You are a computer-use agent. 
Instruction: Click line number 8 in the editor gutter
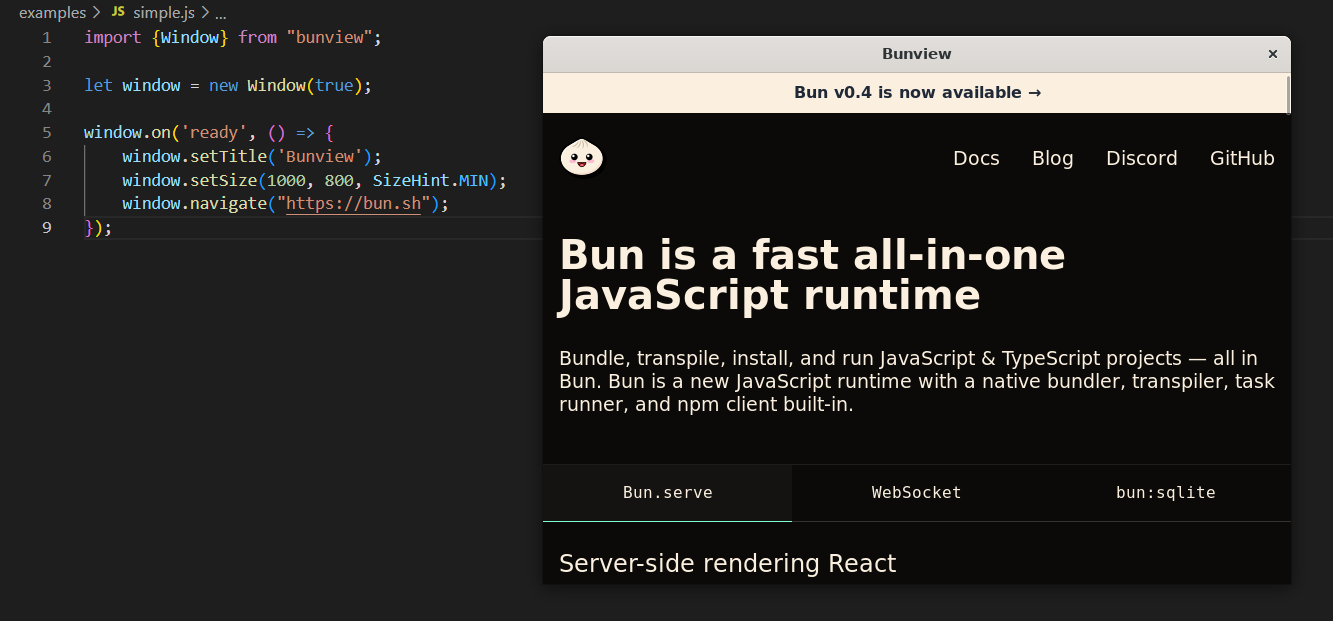tap(46, 204)
